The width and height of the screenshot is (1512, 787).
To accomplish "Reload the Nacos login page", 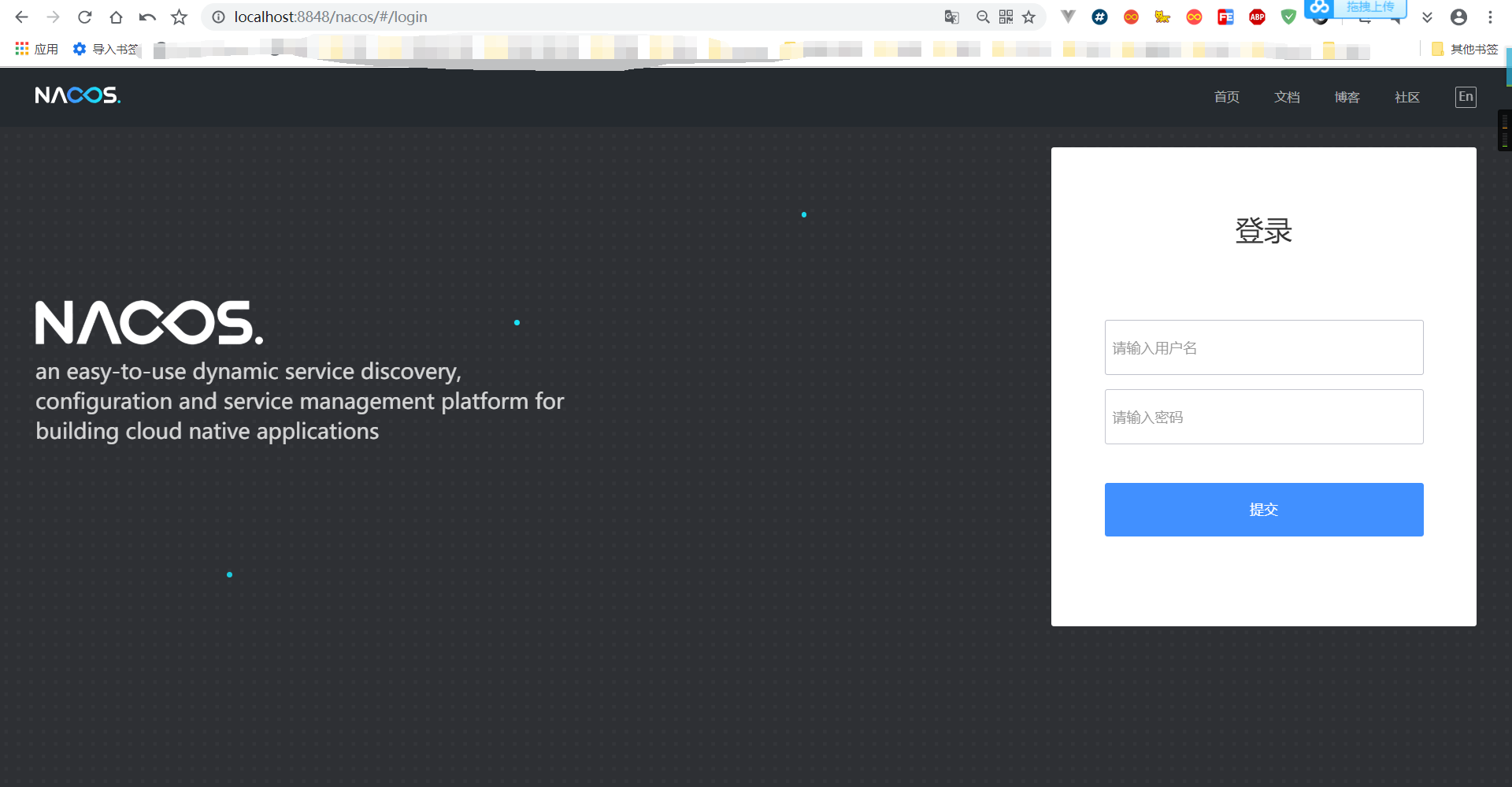I will click(84, 17).
